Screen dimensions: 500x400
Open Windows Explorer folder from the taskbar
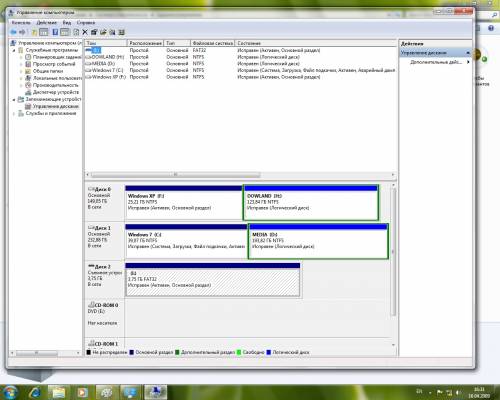[59, 392]
